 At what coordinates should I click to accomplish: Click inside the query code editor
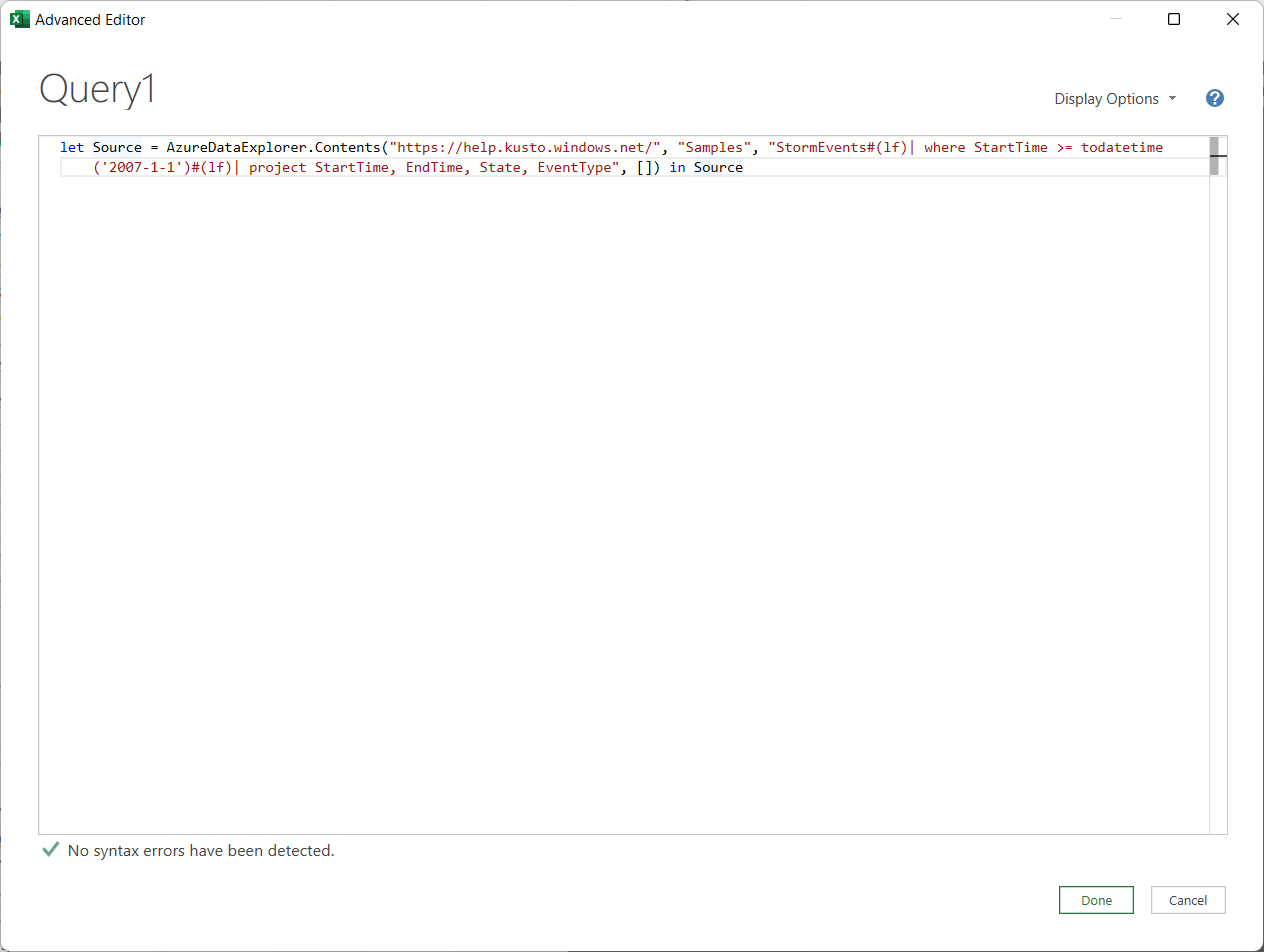[x=623, y=485]
